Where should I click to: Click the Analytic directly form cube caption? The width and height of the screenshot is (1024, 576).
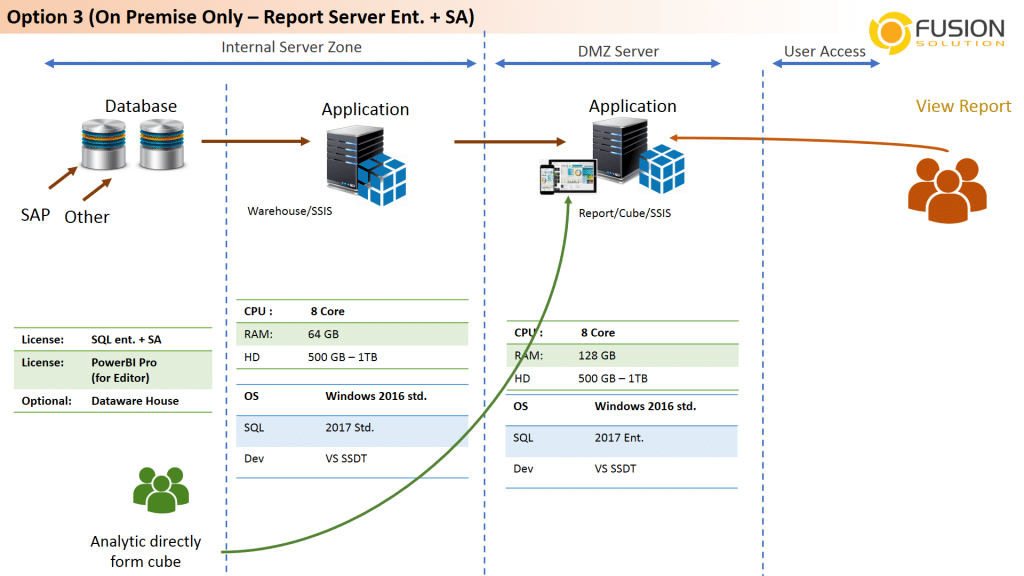click(146, 552)
